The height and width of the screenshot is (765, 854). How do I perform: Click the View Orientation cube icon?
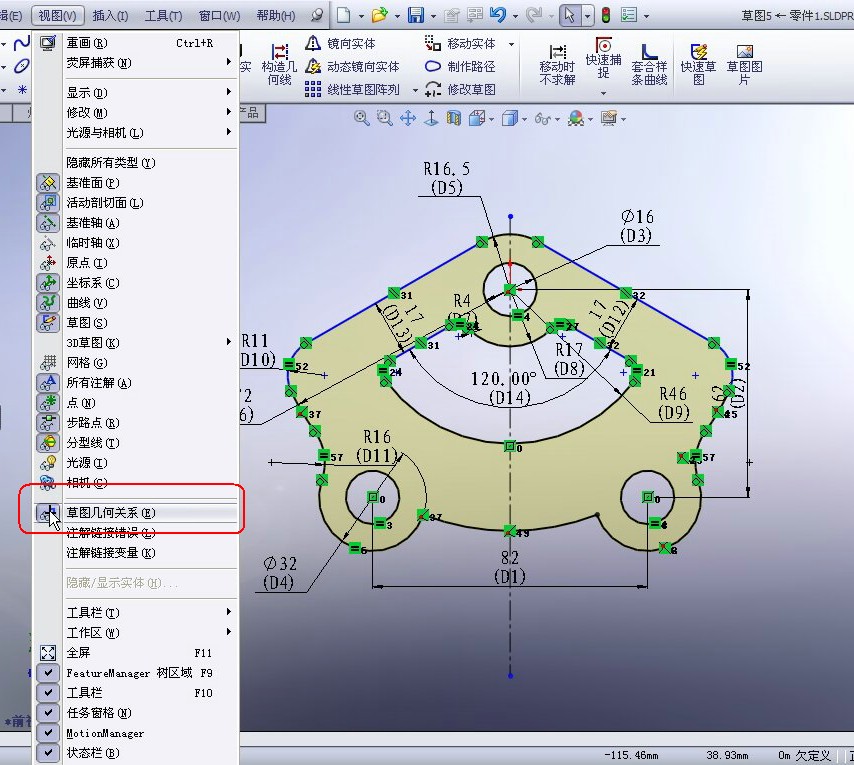click(x=477, y=118)
